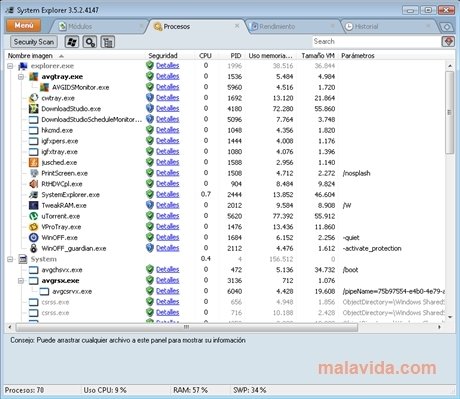
Task: Select the Nkcmd.exe process row
Action: click(225, 130)
